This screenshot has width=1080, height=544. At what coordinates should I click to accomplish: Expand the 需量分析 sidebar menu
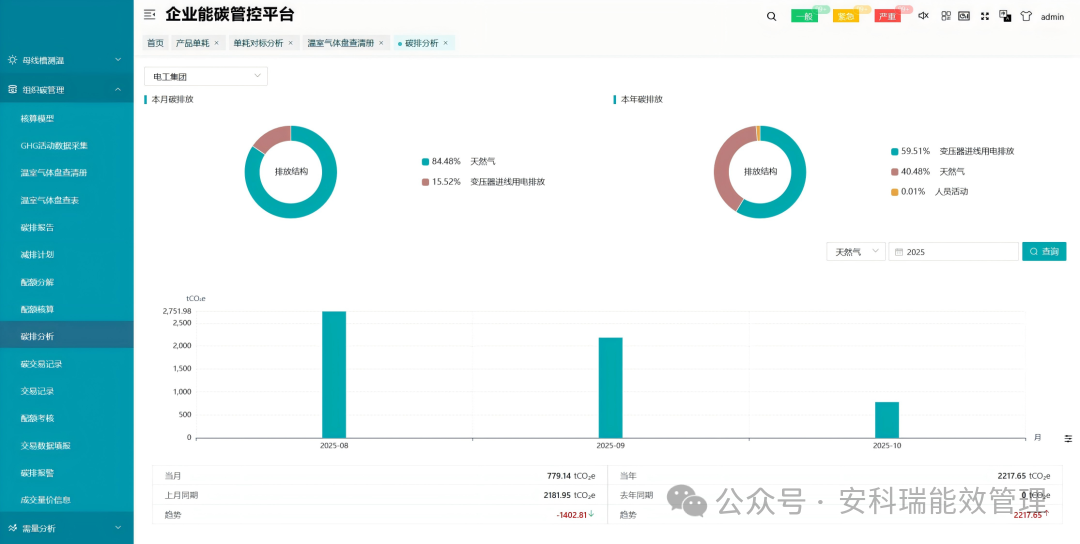67,528
